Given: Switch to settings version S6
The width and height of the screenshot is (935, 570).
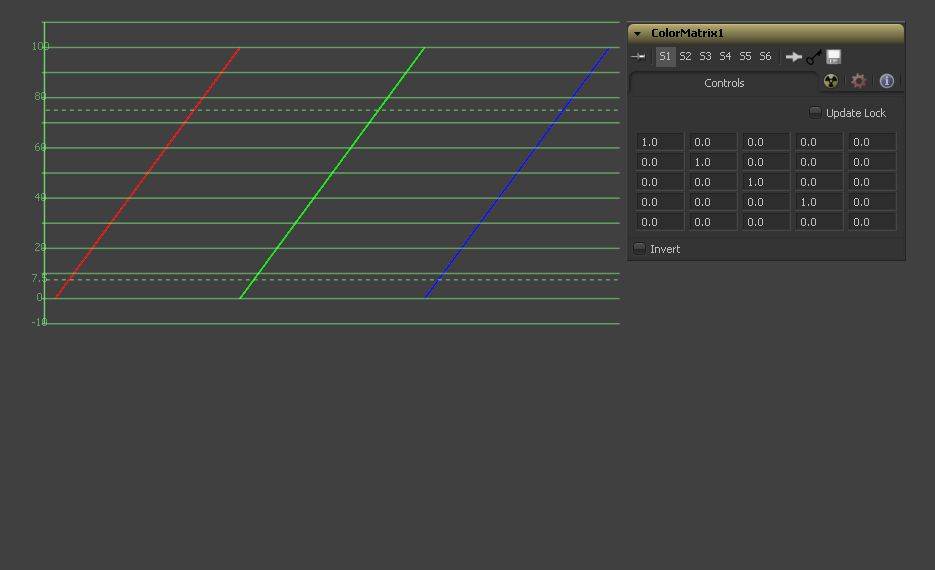Looking at the screenshot, I should point(765,57).
